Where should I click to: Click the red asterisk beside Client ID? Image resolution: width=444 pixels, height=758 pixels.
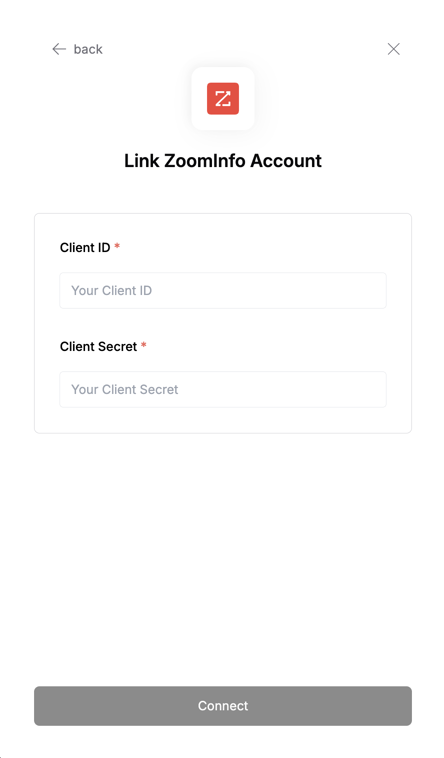pos(117,246)
